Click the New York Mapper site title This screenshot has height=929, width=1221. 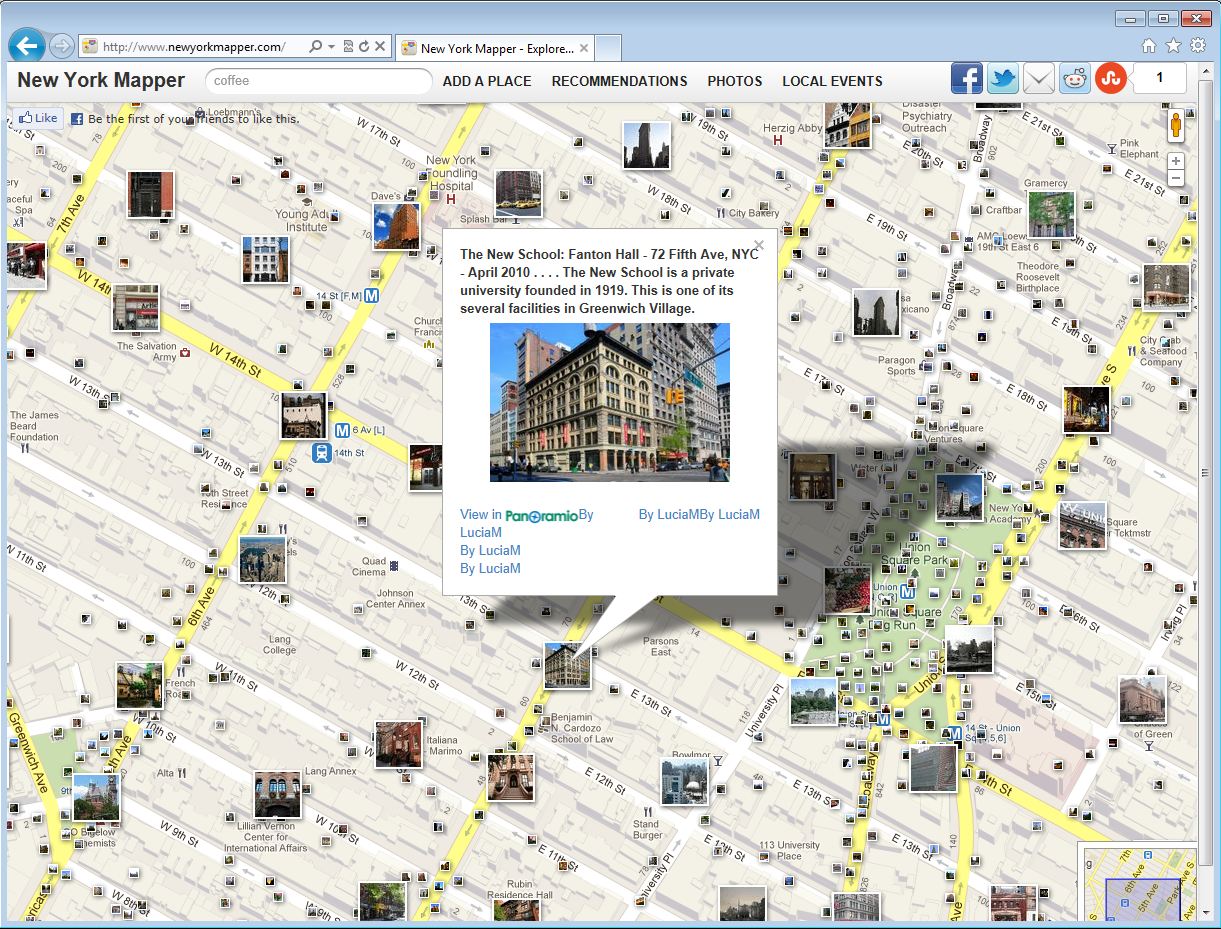pos(101,80)
